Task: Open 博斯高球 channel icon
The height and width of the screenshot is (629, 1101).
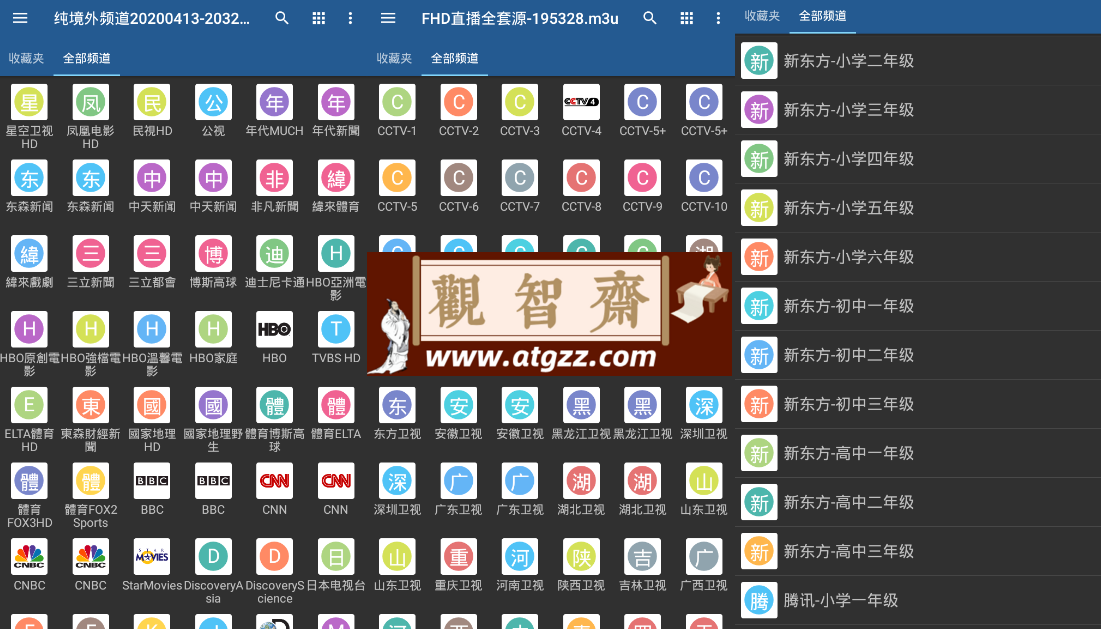Action: pos(213,253)
